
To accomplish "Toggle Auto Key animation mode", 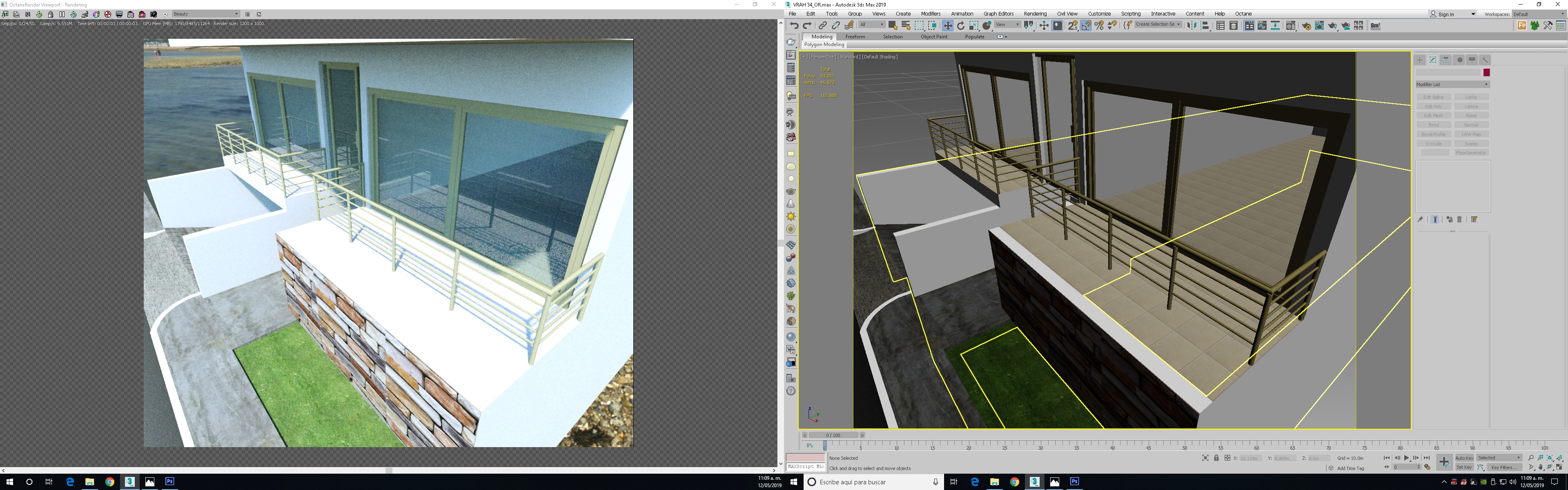I will pyautogui.click(x=1464, y=458).
